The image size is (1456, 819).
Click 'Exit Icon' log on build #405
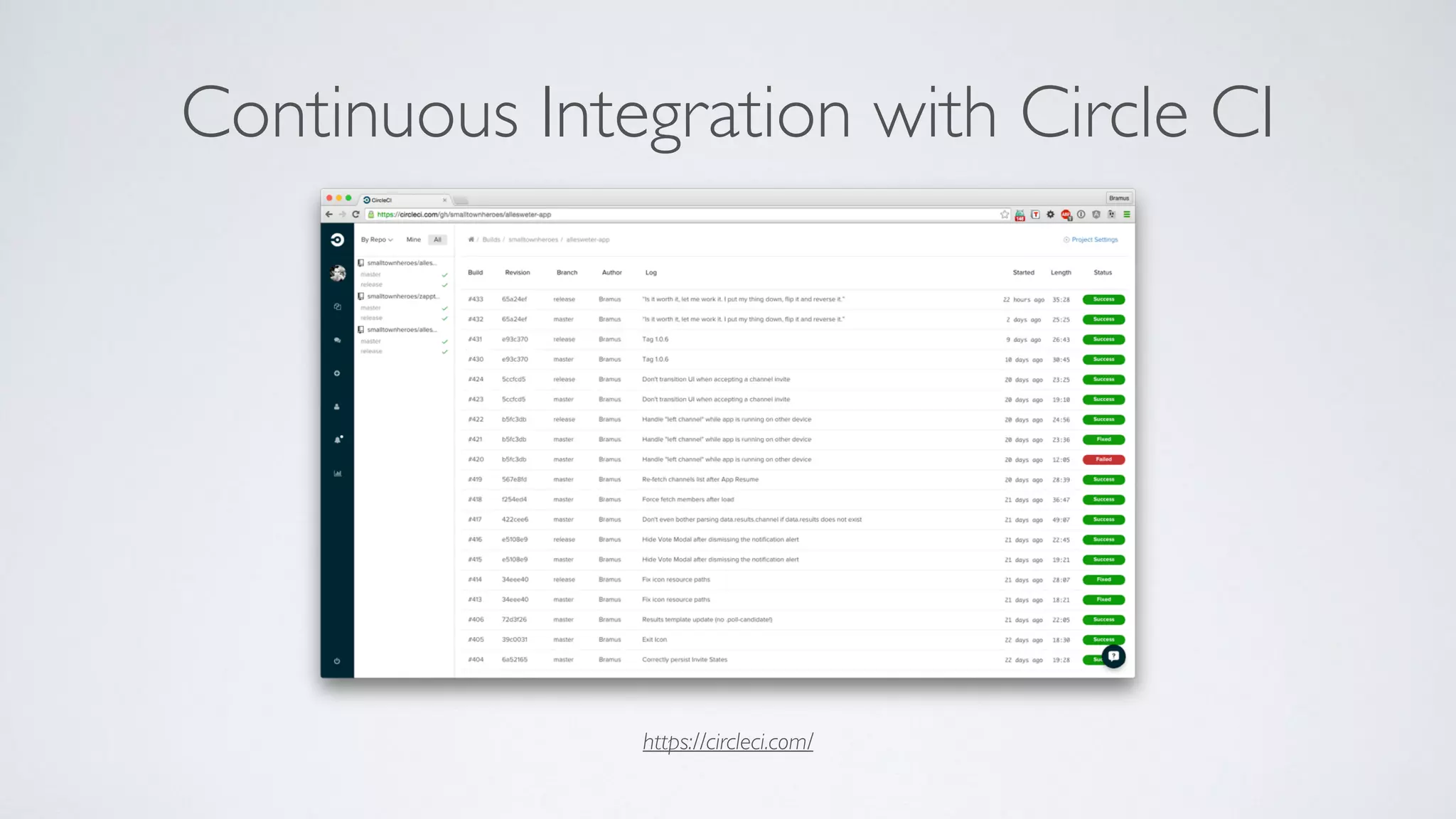[654, 640]
